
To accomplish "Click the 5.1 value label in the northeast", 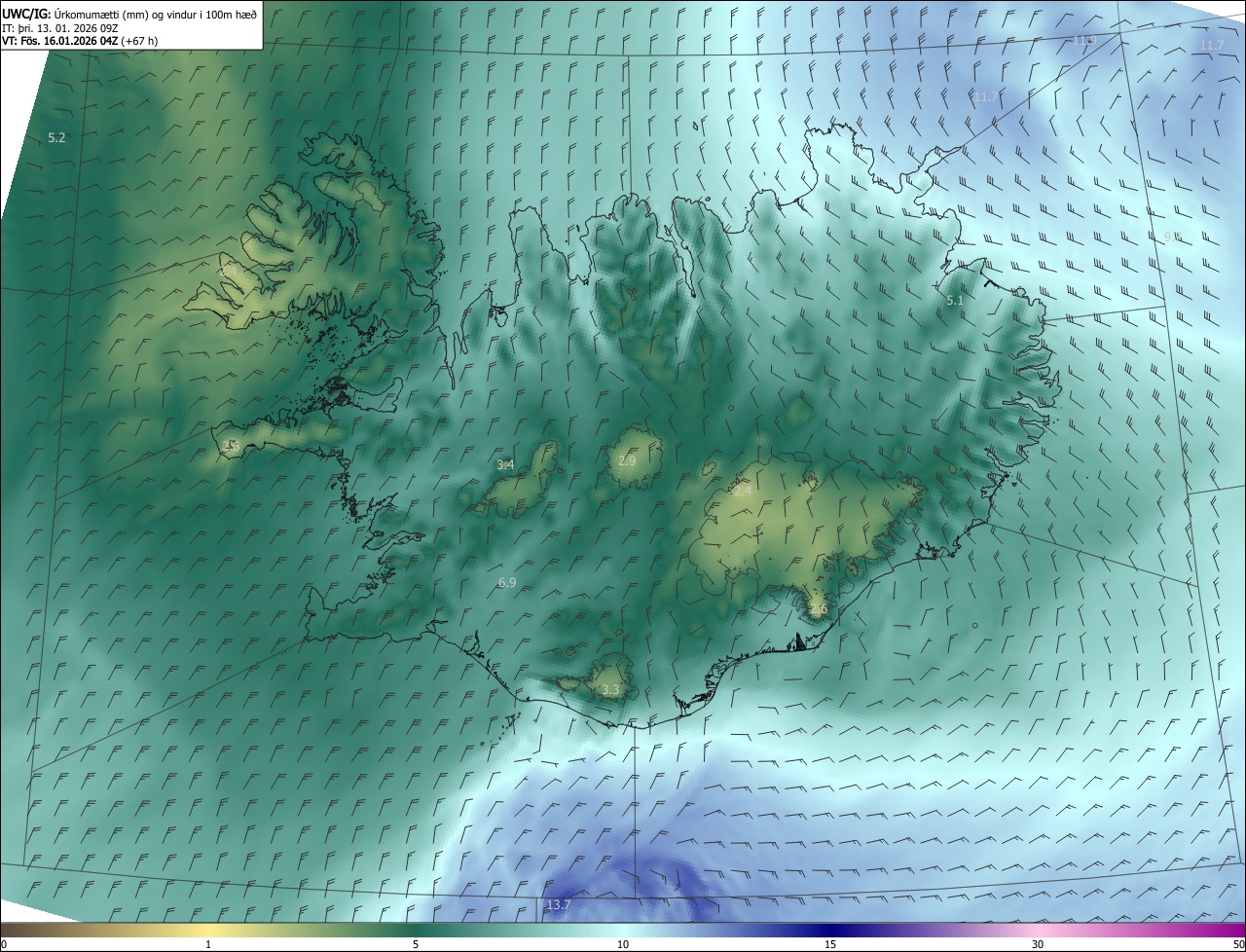I will pos(954,301).
